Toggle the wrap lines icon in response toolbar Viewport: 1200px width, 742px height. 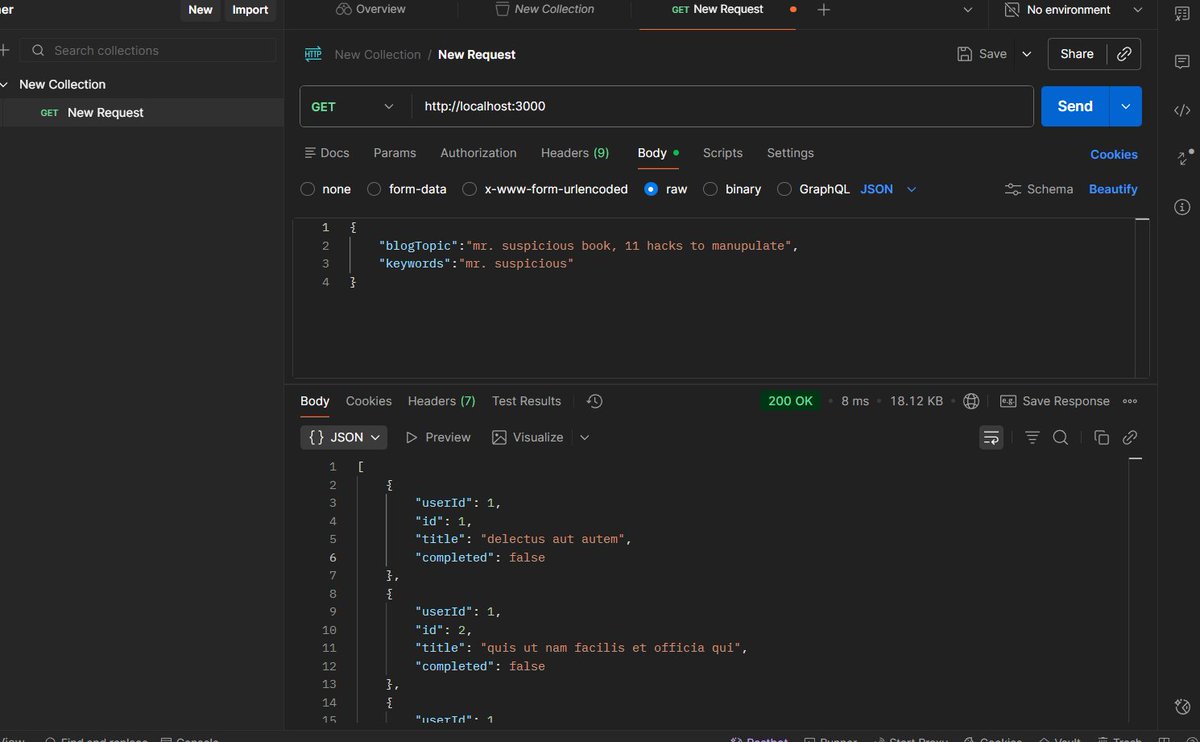991,437
